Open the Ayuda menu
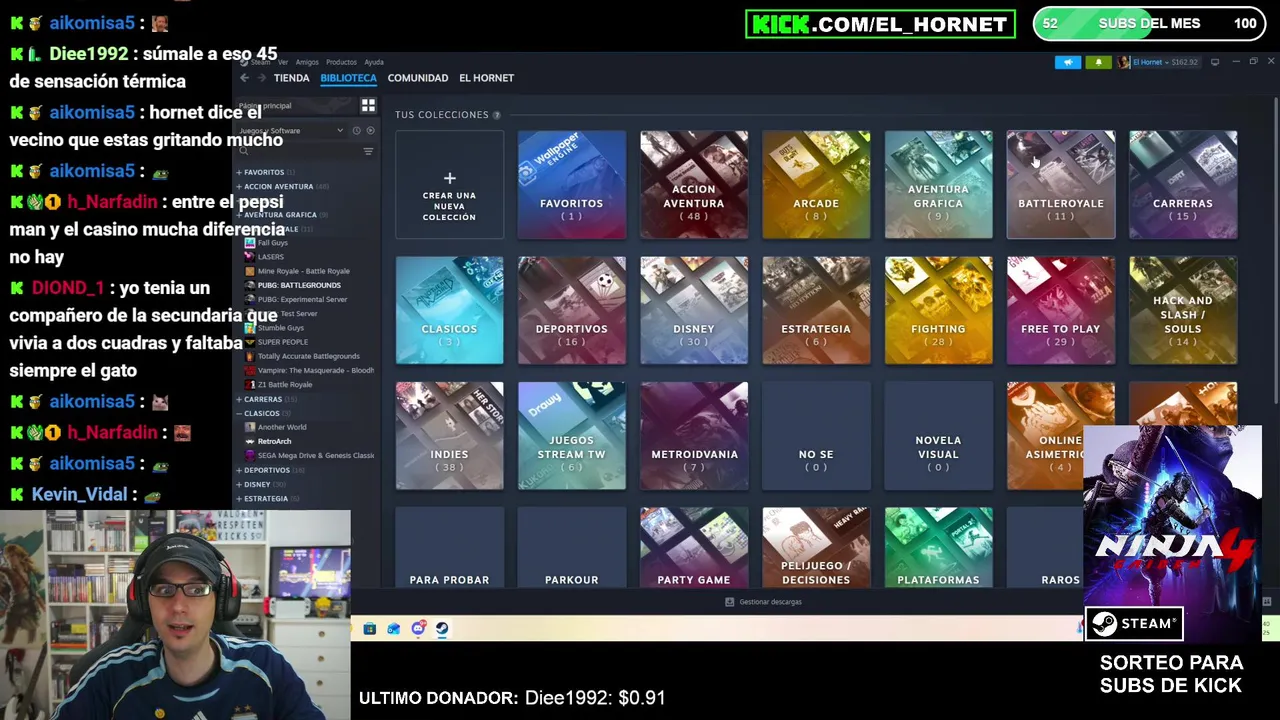The width and height of the screenshot is (1280, 720). 374,62
